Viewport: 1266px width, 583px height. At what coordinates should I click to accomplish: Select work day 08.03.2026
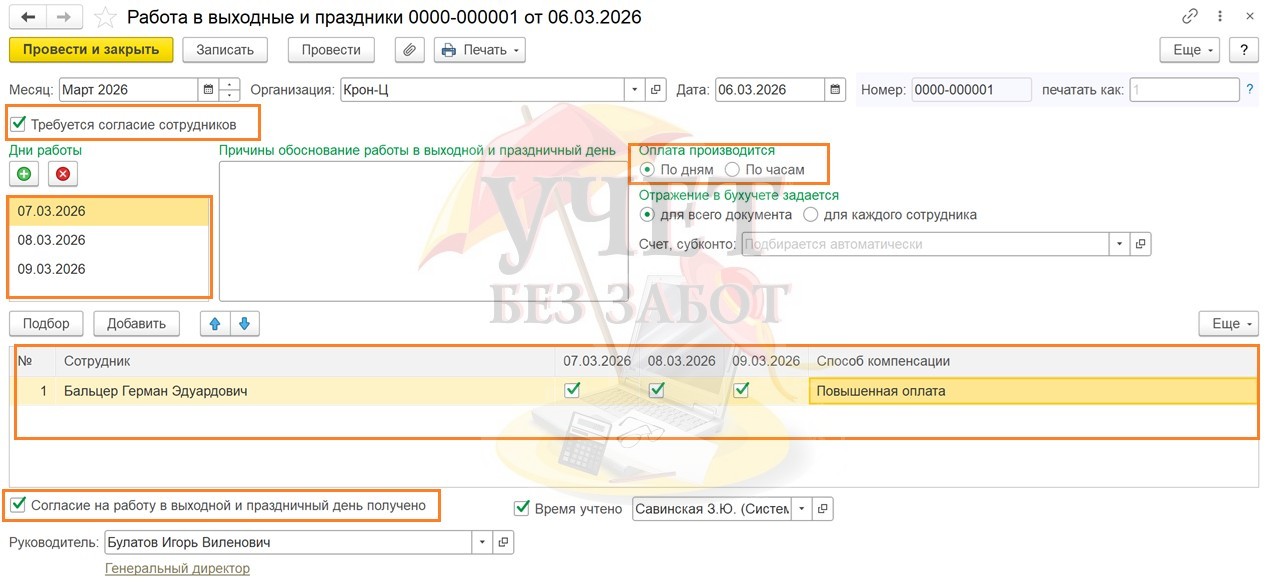[x=109, y=240]
